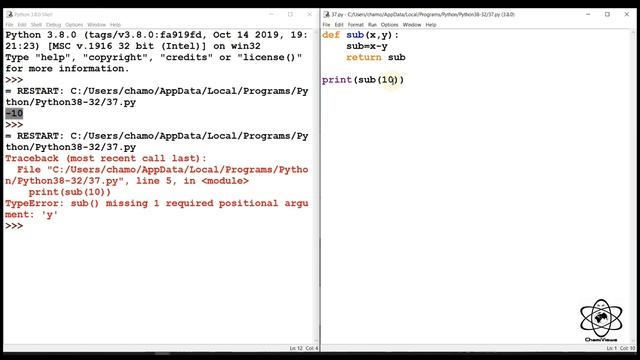Maximize the Python Shell window

coord(290,14)
